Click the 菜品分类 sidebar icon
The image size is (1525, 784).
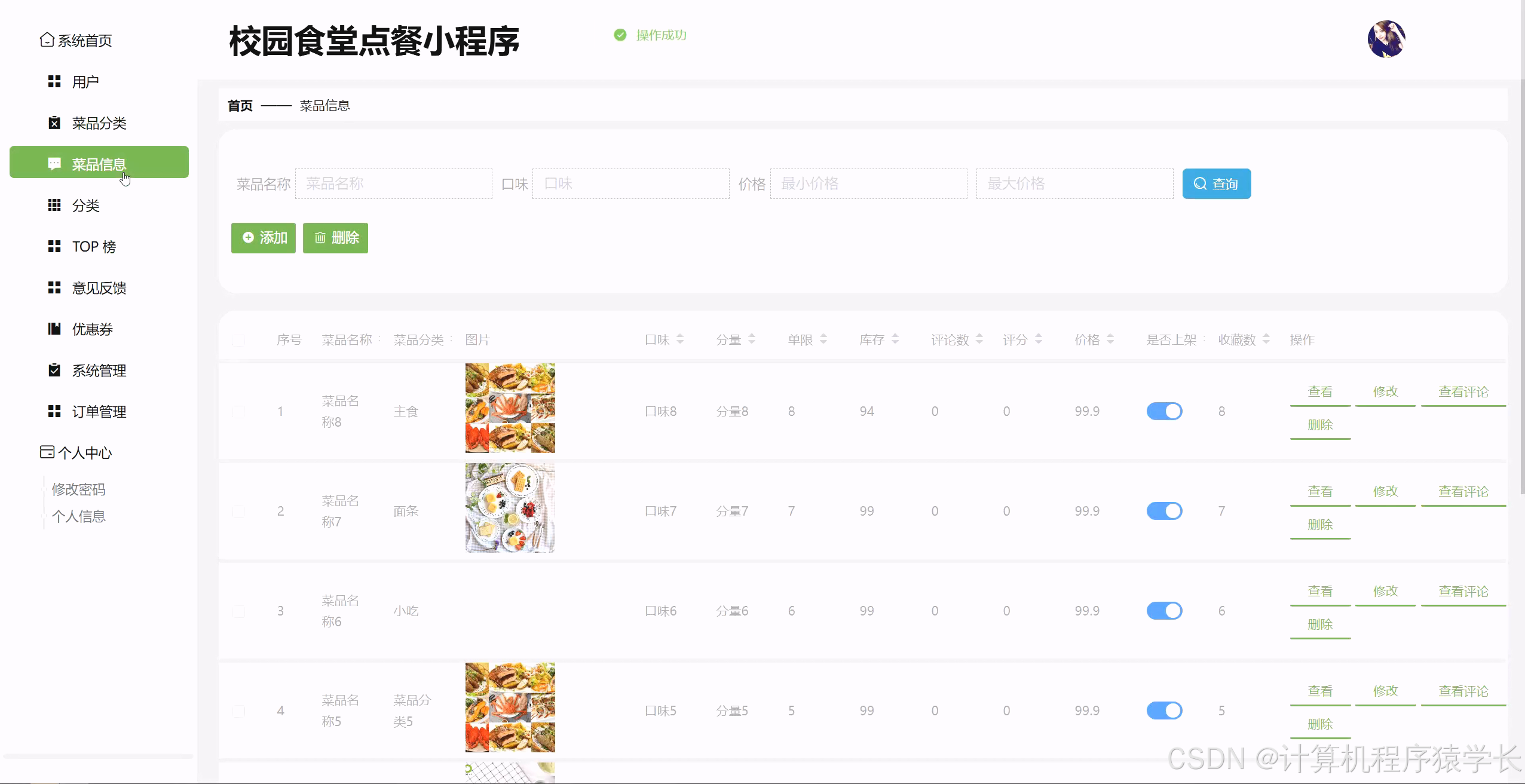pyautogui.click(x=54, y=122)
